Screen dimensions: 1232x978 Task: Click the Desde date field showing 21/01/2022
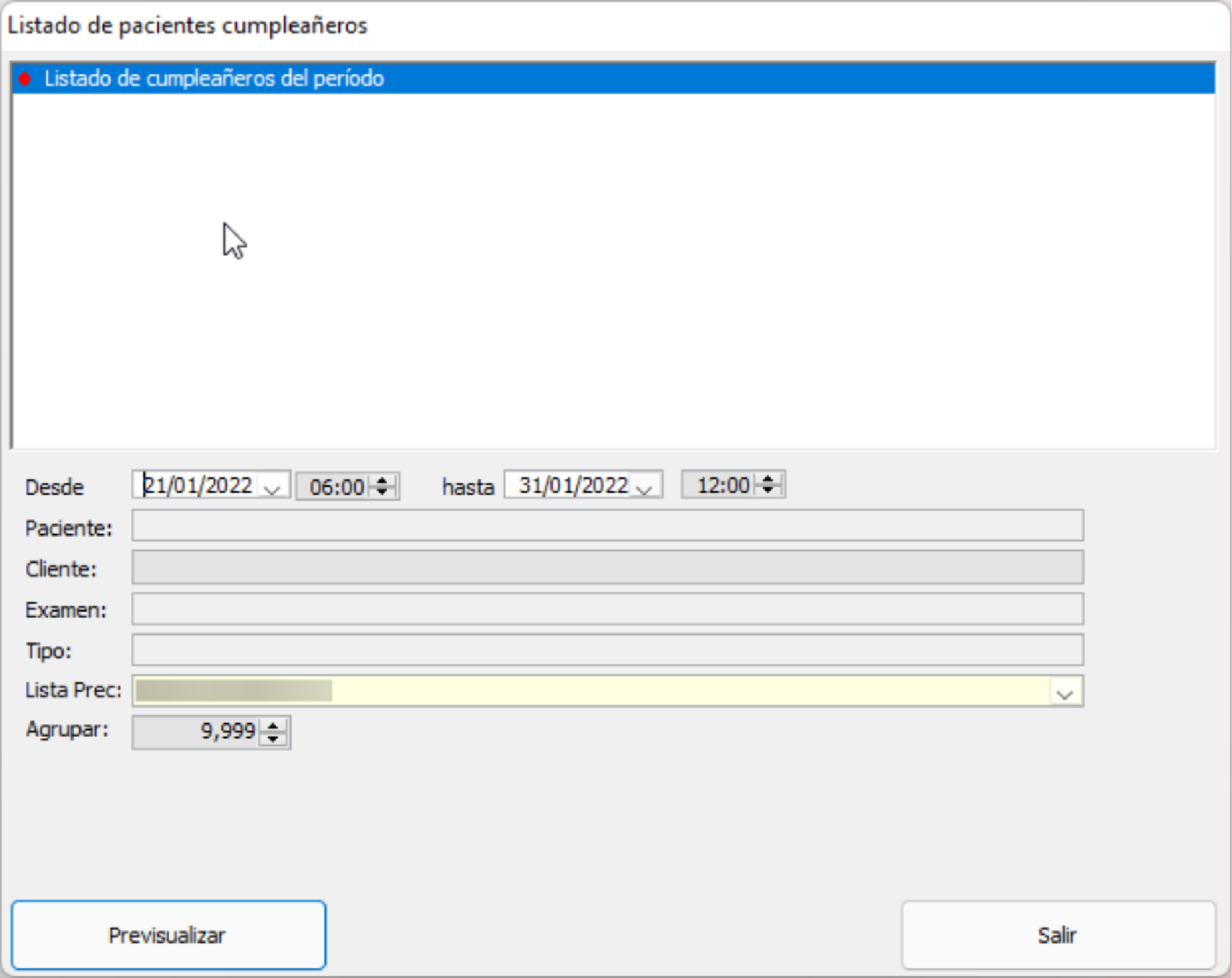pos(197,485)
